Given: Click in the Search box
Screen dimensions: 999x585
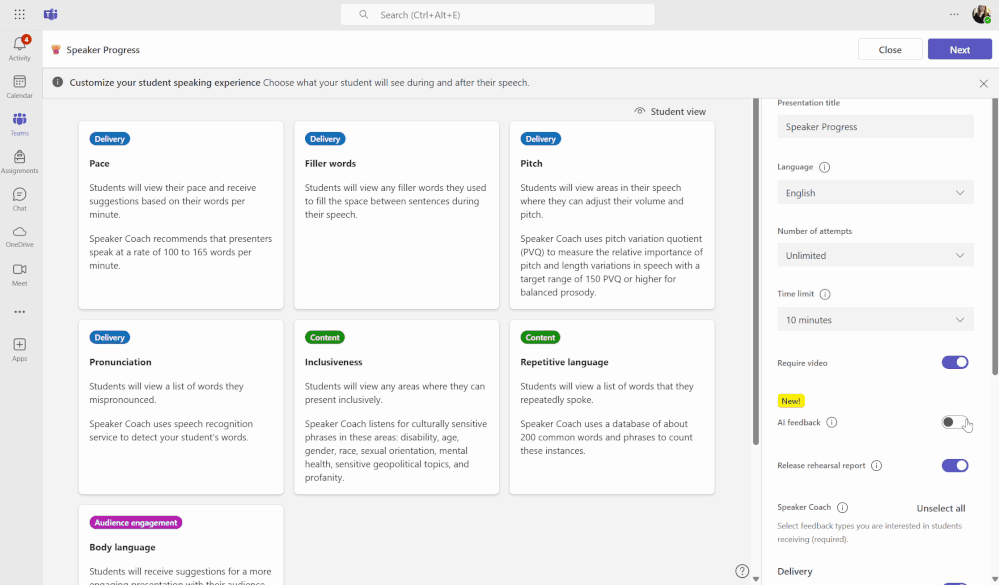Looking at the screenshot, I should tap(498, 14).
